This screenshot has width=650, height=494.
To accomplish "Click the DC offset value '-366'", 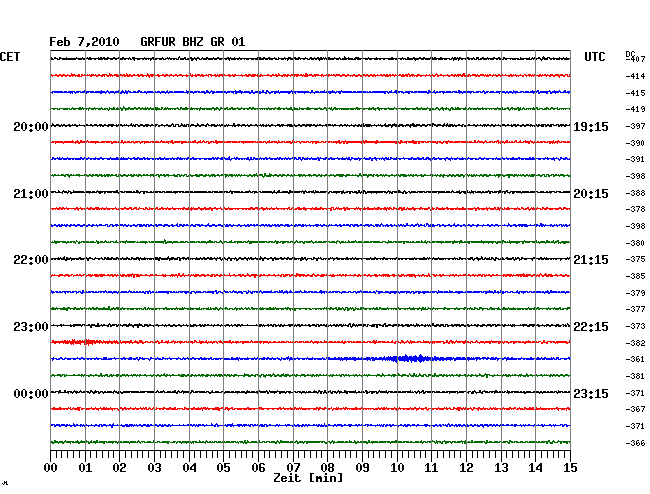I will [x=635, y=443].
